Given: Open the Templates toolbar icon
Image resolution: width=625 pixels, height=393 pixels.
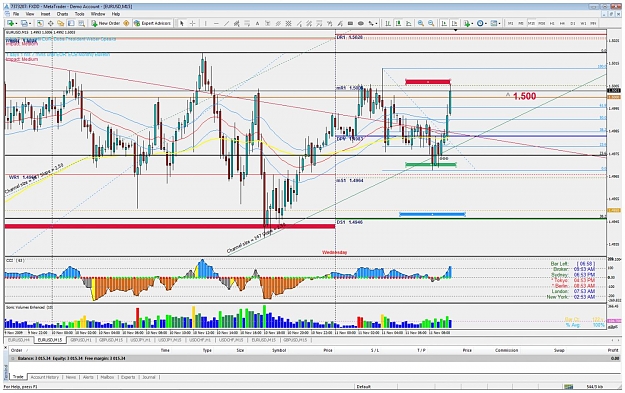Looking at the screenshot, I should (x=493, y=23).
